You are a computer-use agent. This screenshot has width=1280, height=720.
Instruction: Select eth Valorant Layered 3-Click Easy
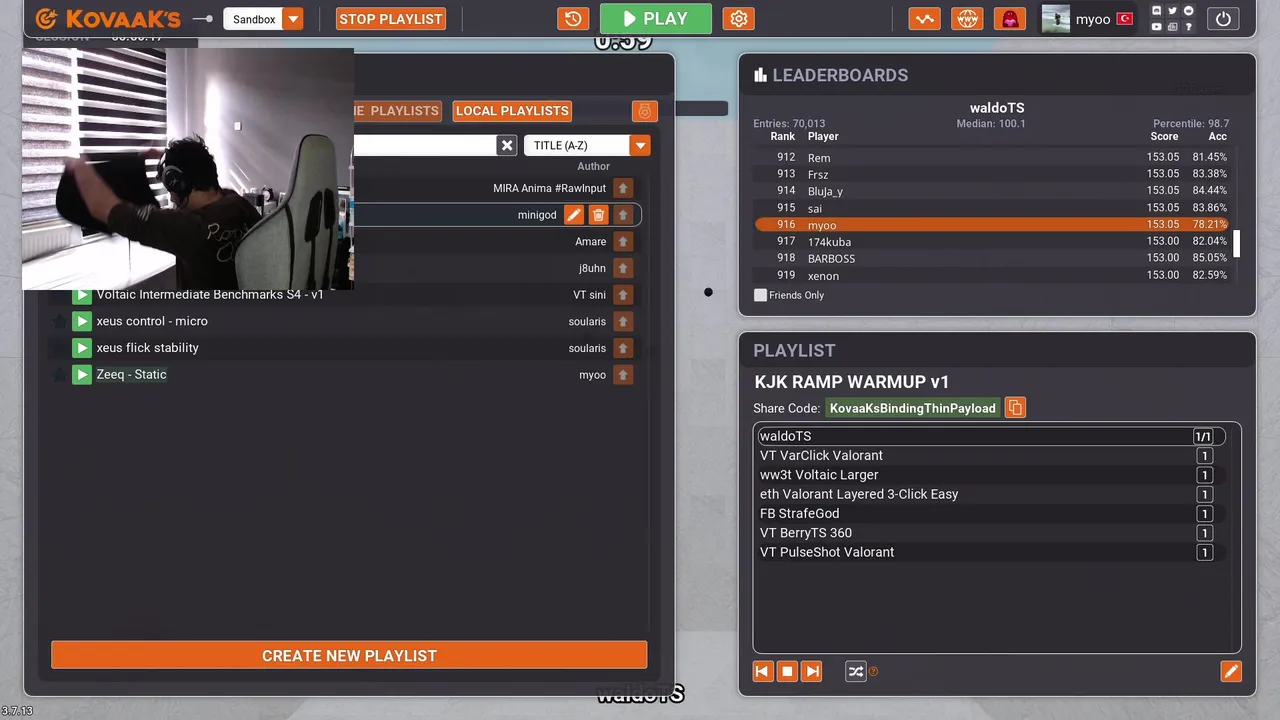pyautogui.click(x=990, y=494)
